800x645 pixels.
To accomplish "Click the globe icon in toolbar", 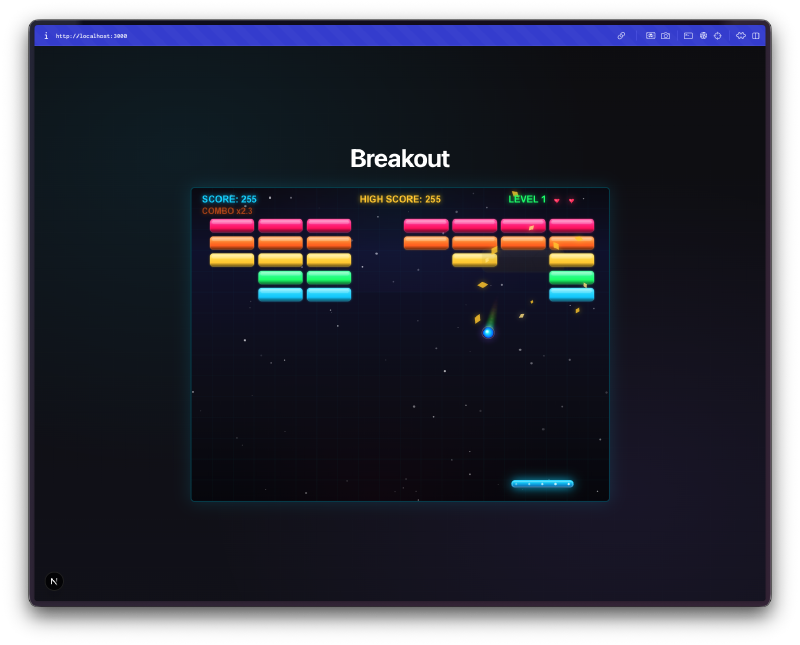I will (x=703, y=36).
